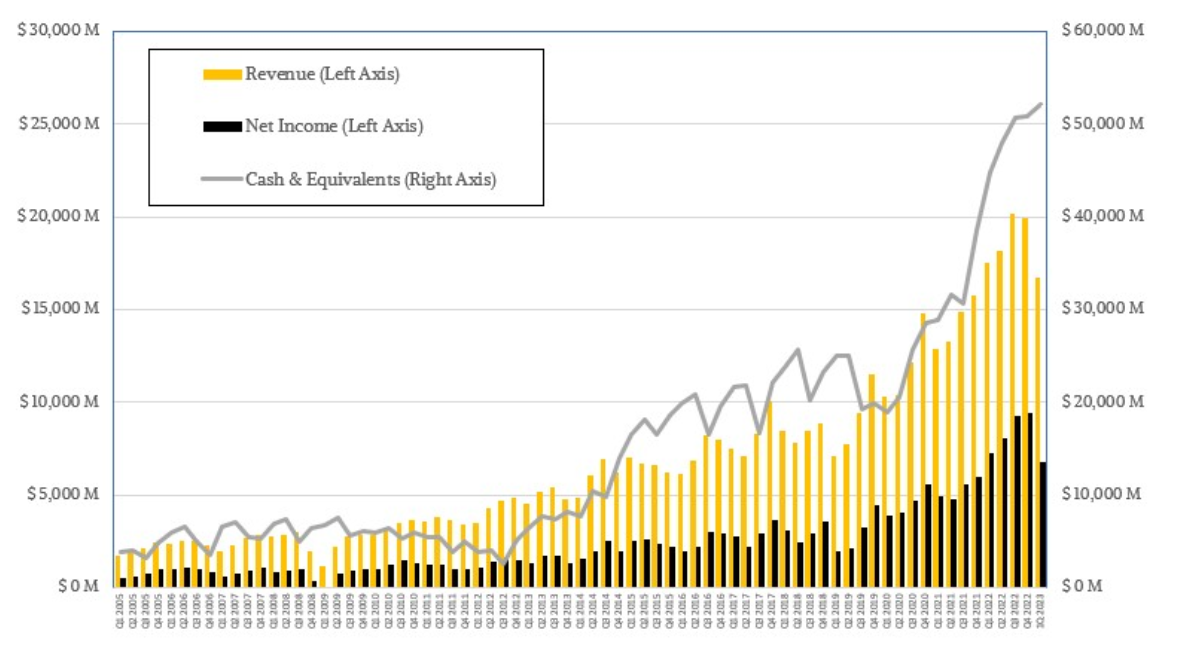Viewport: 1183px width, 649px height.
Task: Click the $15,000 M left axis label
Action: 59,309
